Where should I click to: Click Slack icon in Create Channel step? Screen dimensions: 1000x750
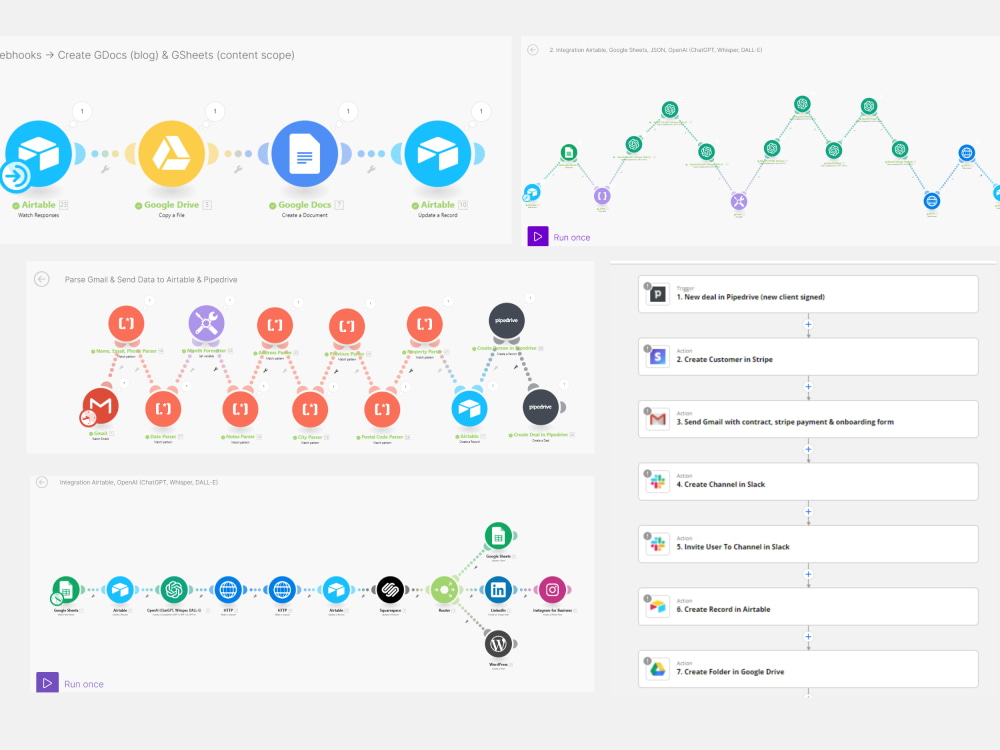point(658,482)
